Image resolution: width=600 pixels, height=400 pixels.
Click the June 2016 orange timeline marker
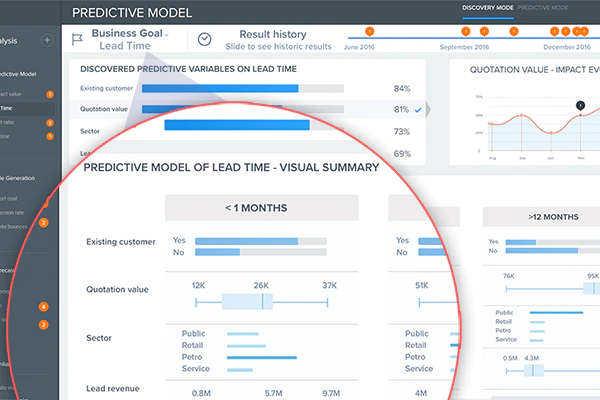click(x=369, y=31)
